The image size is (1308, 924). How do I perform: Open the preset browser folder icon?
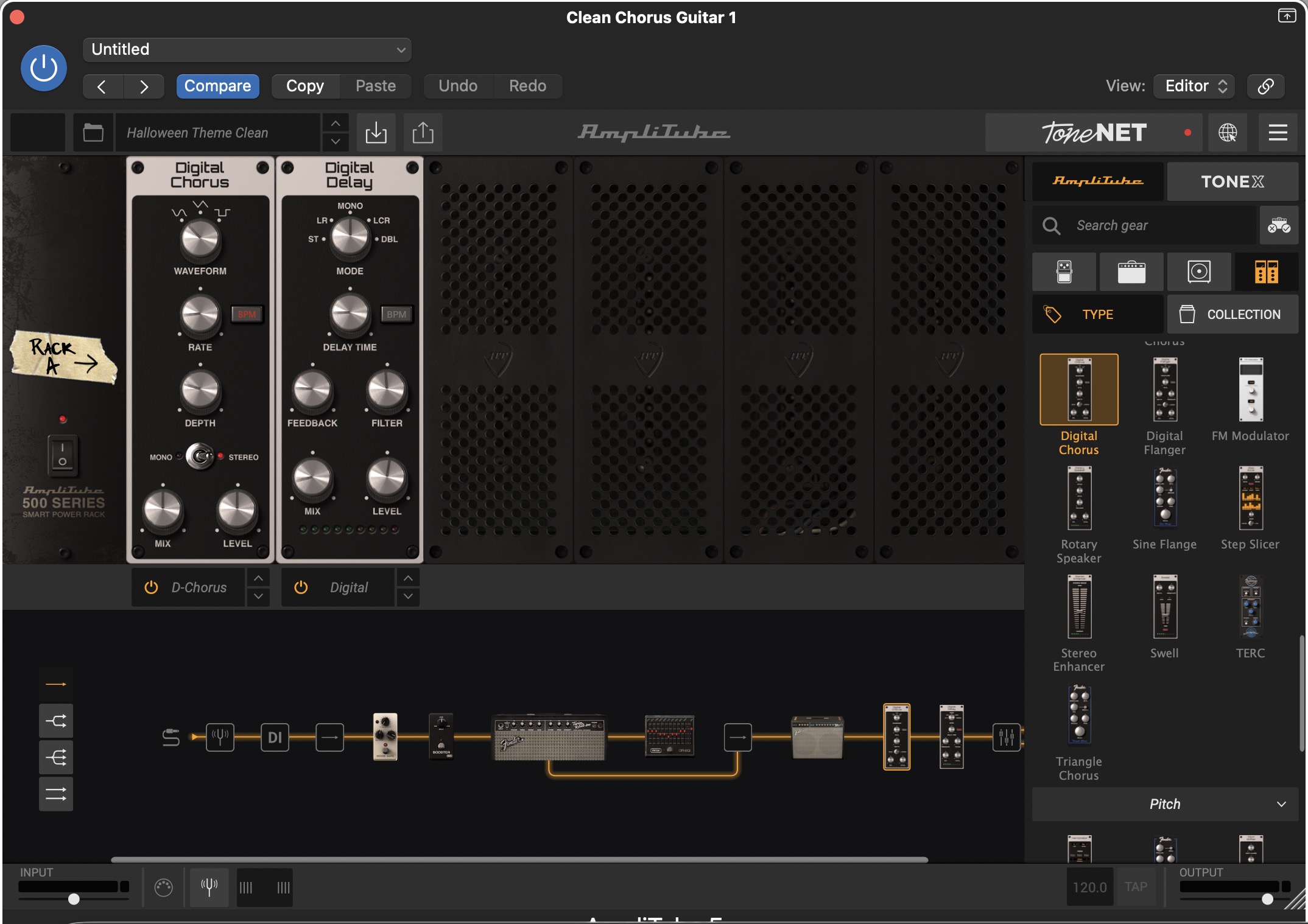[93, 132]
